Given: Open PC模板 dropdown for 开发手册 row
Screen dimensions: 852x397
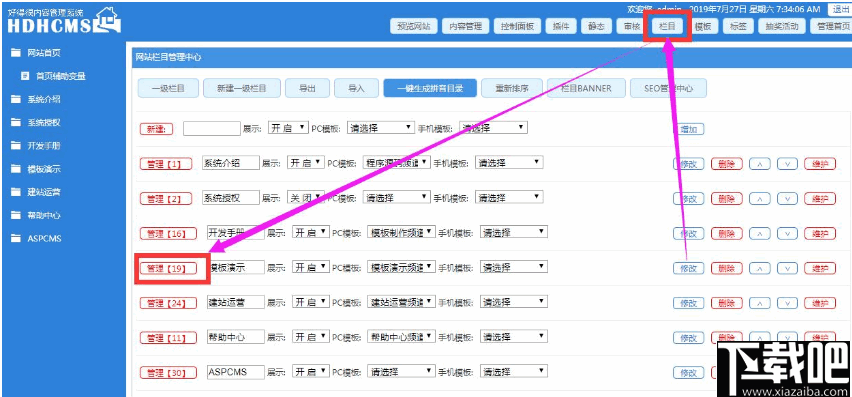Looking at the screenshot, I should click(401, 232).
